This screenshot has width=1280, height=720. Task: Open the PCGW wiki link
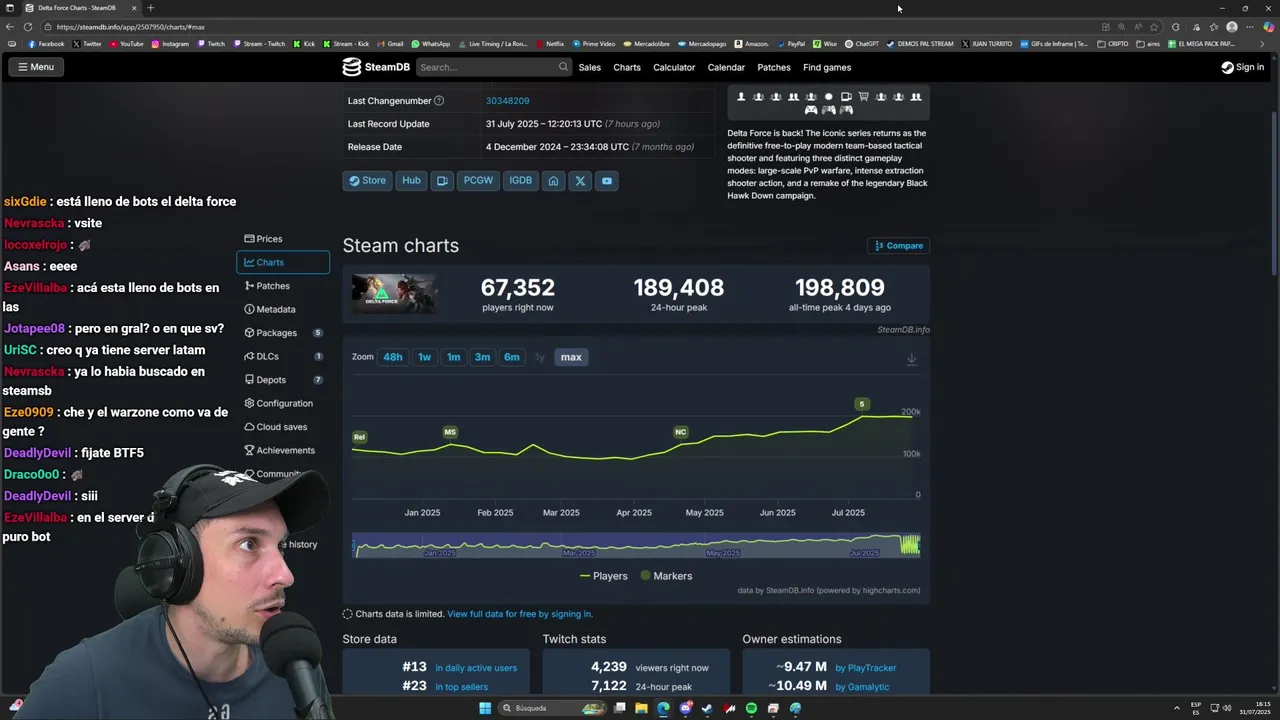[478, 181]
